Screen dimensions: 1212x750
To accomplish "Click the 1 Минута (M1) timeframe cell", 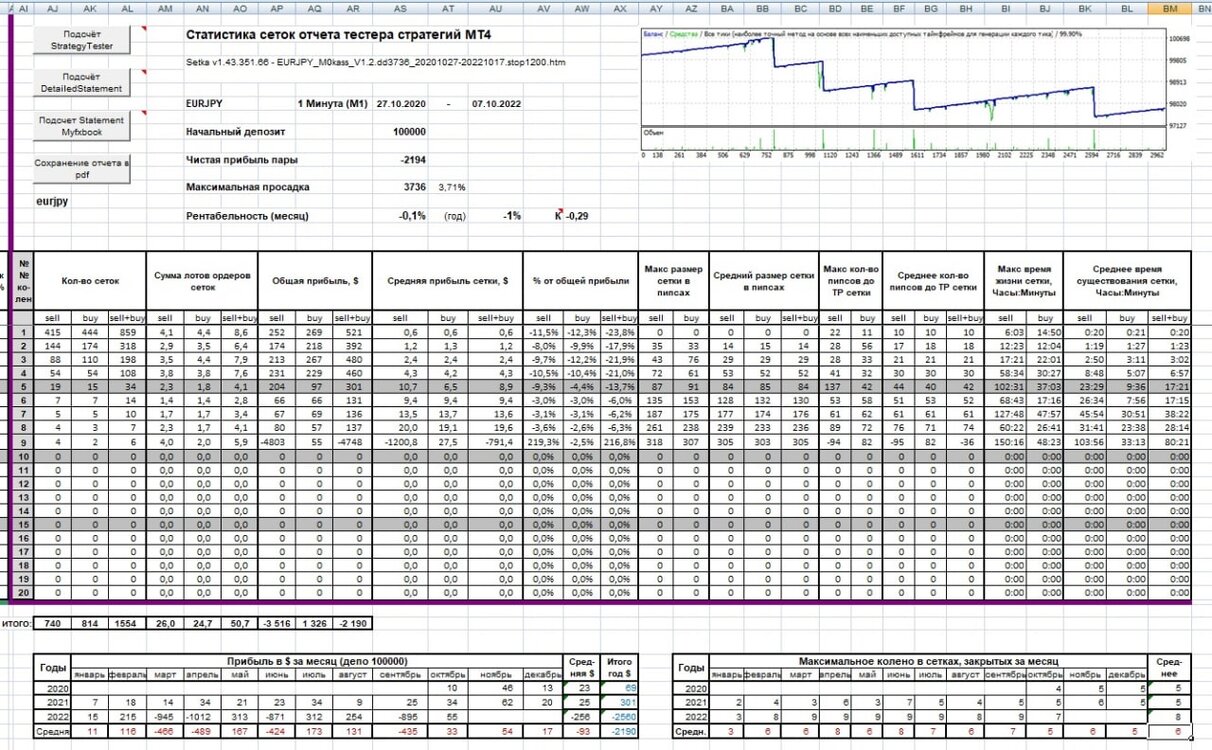I will point(332,103).
